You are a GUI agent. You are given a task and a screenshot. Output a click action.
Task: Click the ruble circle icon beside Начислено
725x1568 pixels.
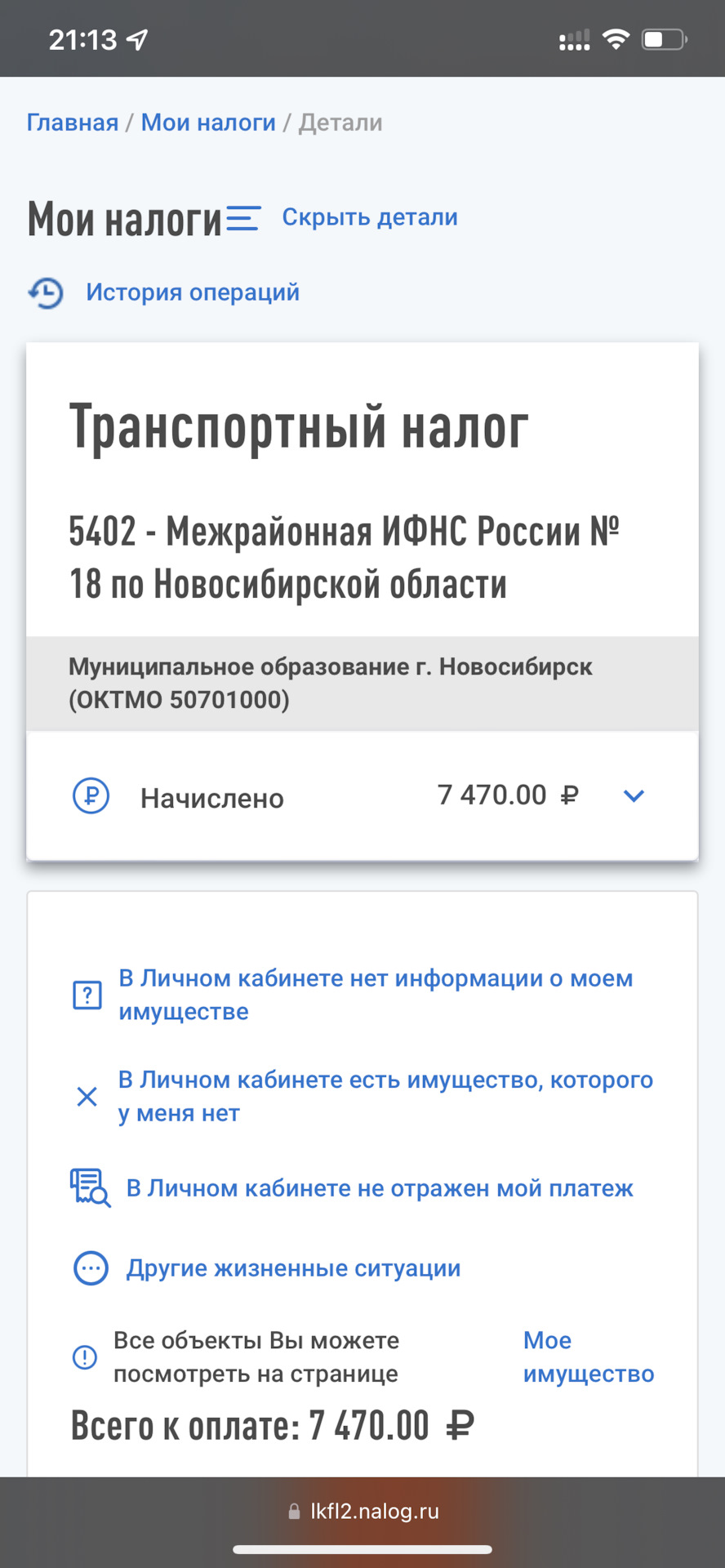tap(91, 795)
